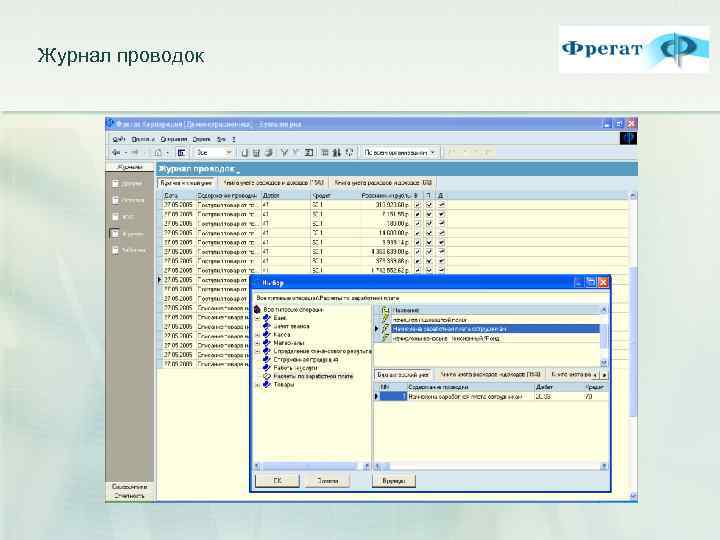
Task: Click the icon beside Работы и услуги
Action: coord(266,368)
